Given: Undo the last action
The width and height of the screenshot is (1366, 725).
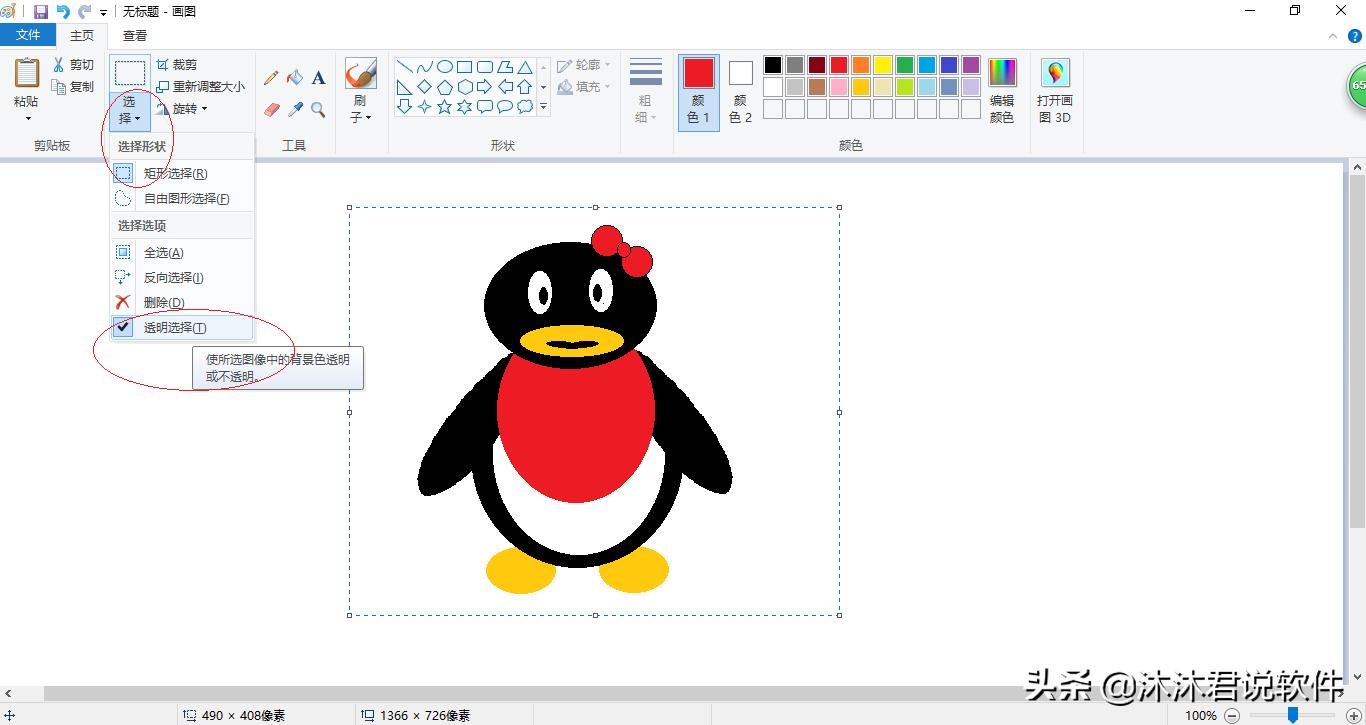Looking at the screenshot, I should 63,11.
